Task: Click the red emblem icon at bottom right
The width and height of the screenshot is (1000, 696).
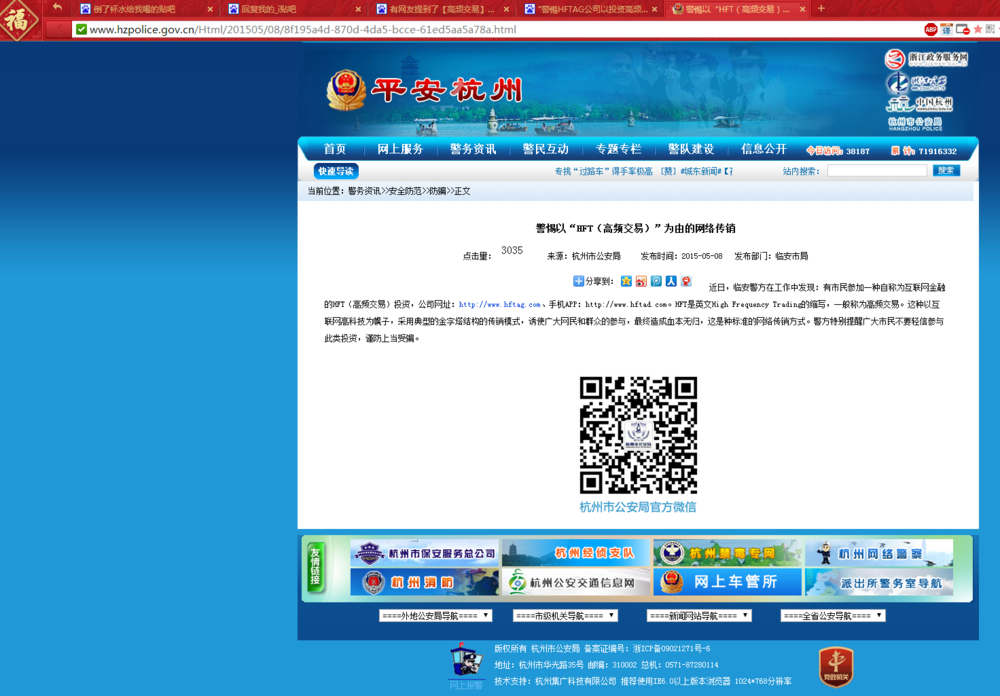Action: [x=838, y=666]
